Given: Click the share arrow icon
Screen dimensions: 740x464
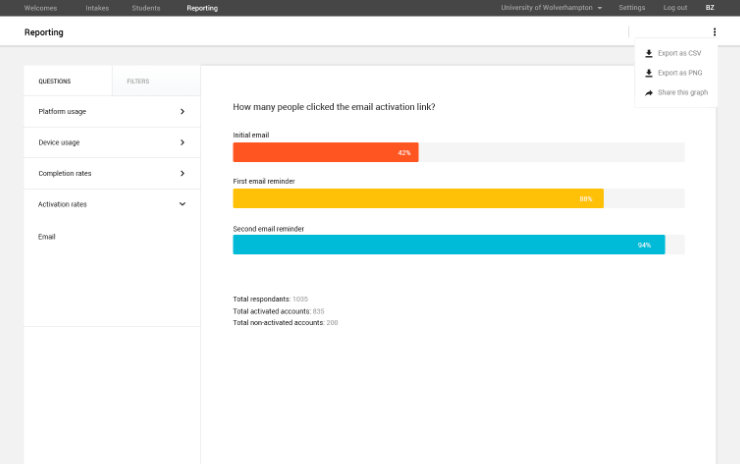Looking at the screenshot, I should [649, 93].
